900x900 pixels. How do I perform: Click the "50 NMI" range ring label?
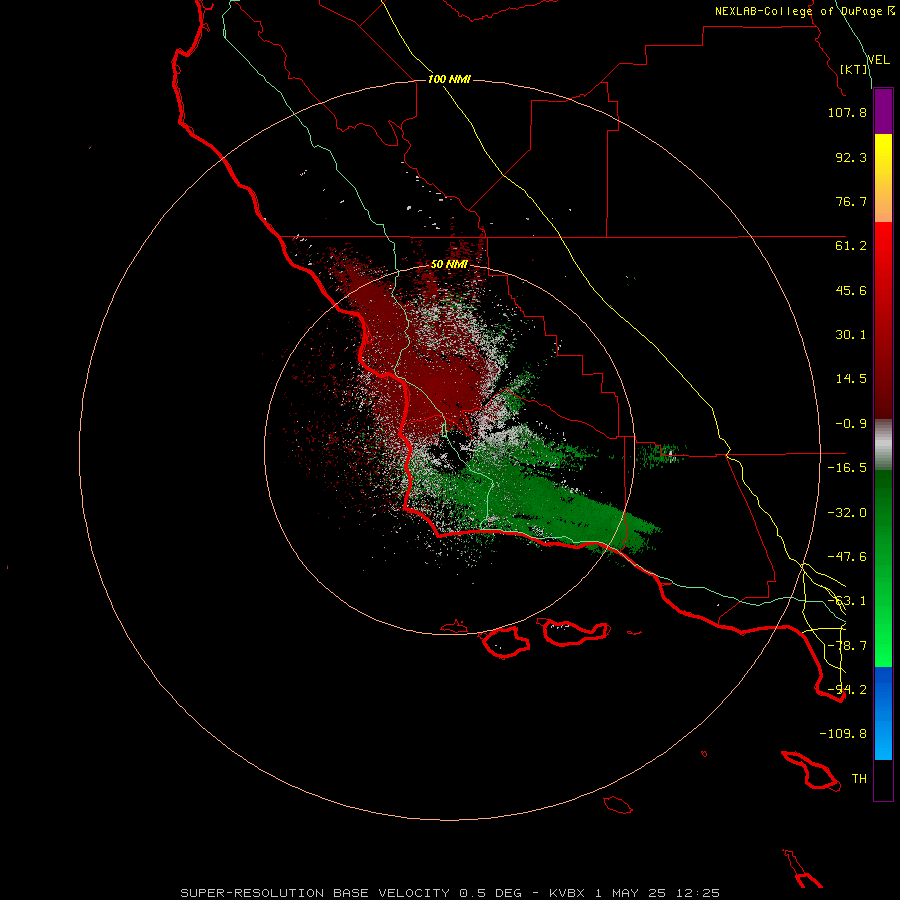pyautogui.click(x=449, y=264)
